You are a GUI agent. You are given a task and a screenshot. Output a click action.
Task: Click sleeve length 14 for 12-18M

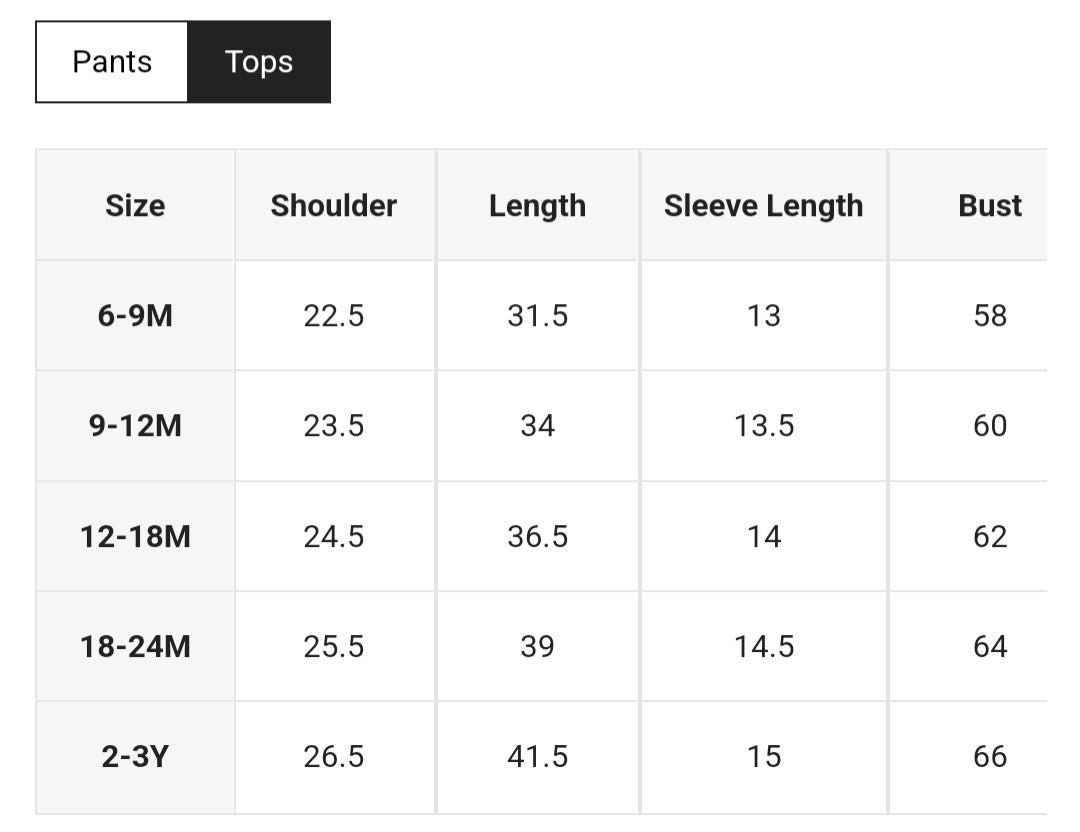pyautogui.click(x=763, y=537)
